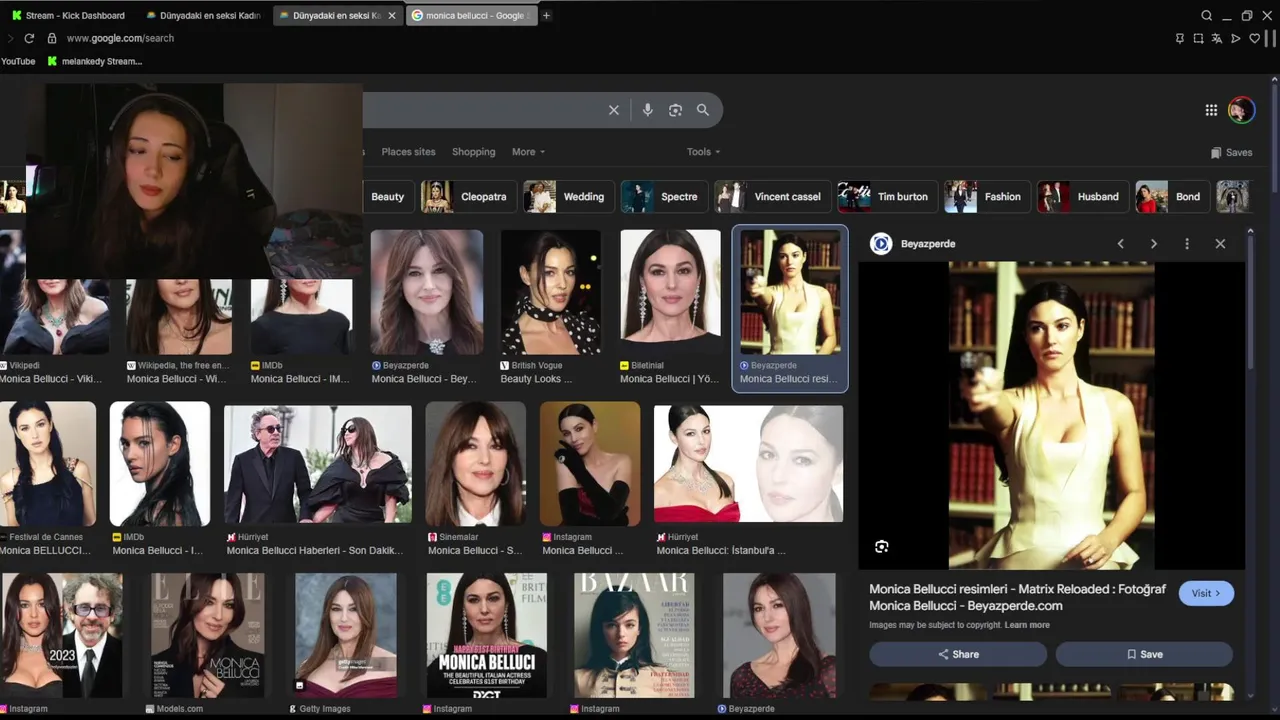1280x720 pixels.
Task: Open the top-row Beyazperde close-up portrait thumbnail
Action: pos(427,292)
